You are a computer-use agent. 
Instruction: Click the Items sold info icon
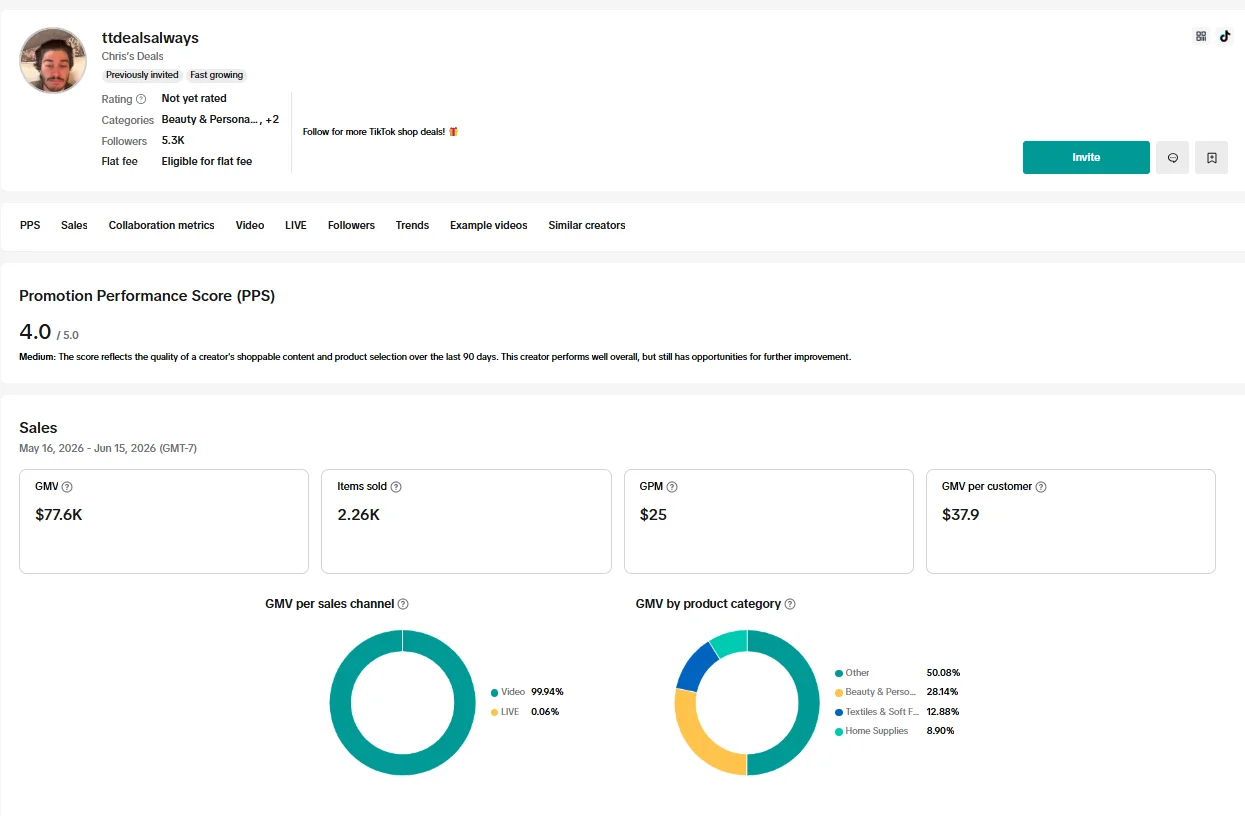point(396,487)
